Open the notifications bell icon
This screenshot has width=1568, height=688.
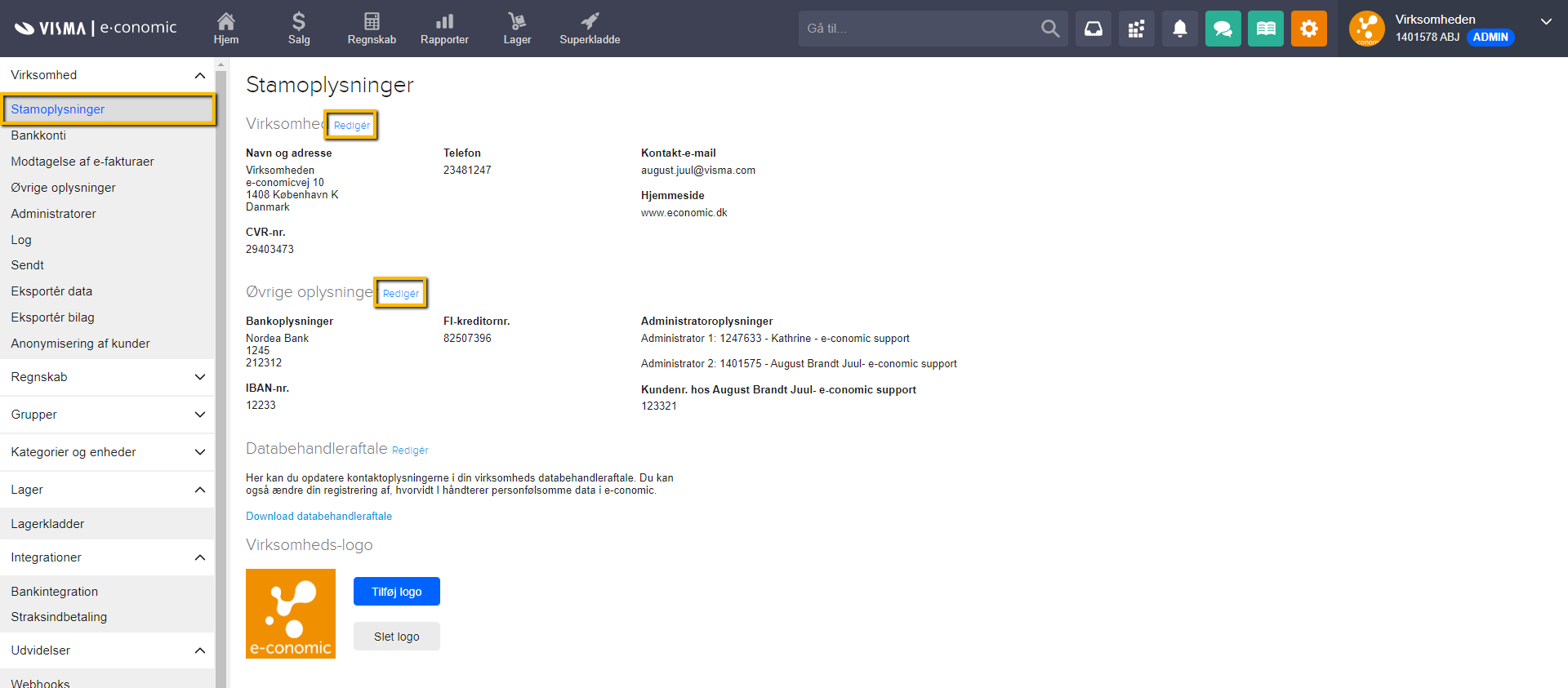[1179, 29]
